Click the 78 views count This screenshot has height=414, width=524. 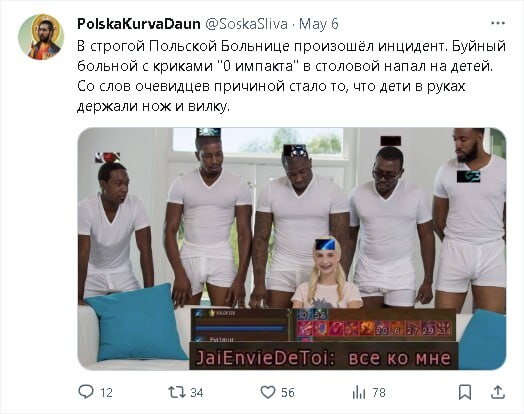[x=379, y=392]
